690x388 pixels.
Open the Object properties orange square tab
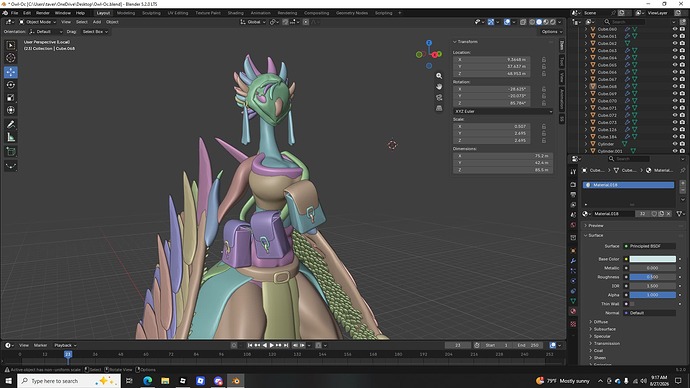(573, 250)
